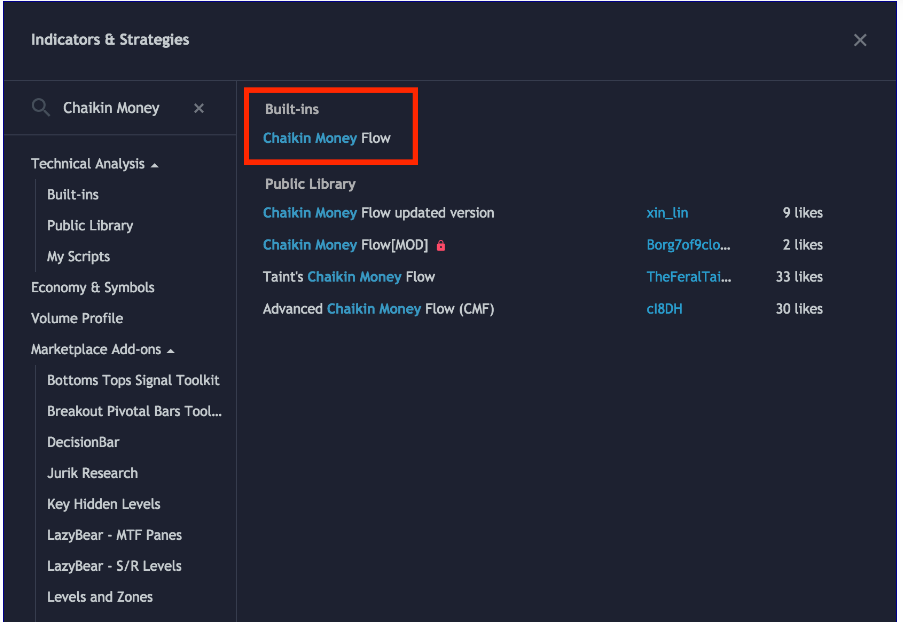Screen dimensions: 903x622
Task: Open author xin_lin's profile
Action: 667,213
